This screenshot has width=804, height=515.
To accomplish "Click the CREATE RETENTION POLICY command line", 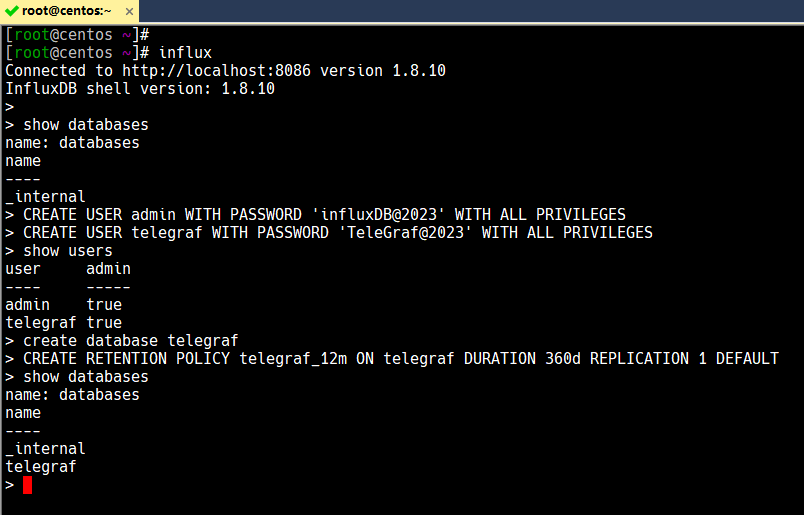I will [x=400, y=359].
